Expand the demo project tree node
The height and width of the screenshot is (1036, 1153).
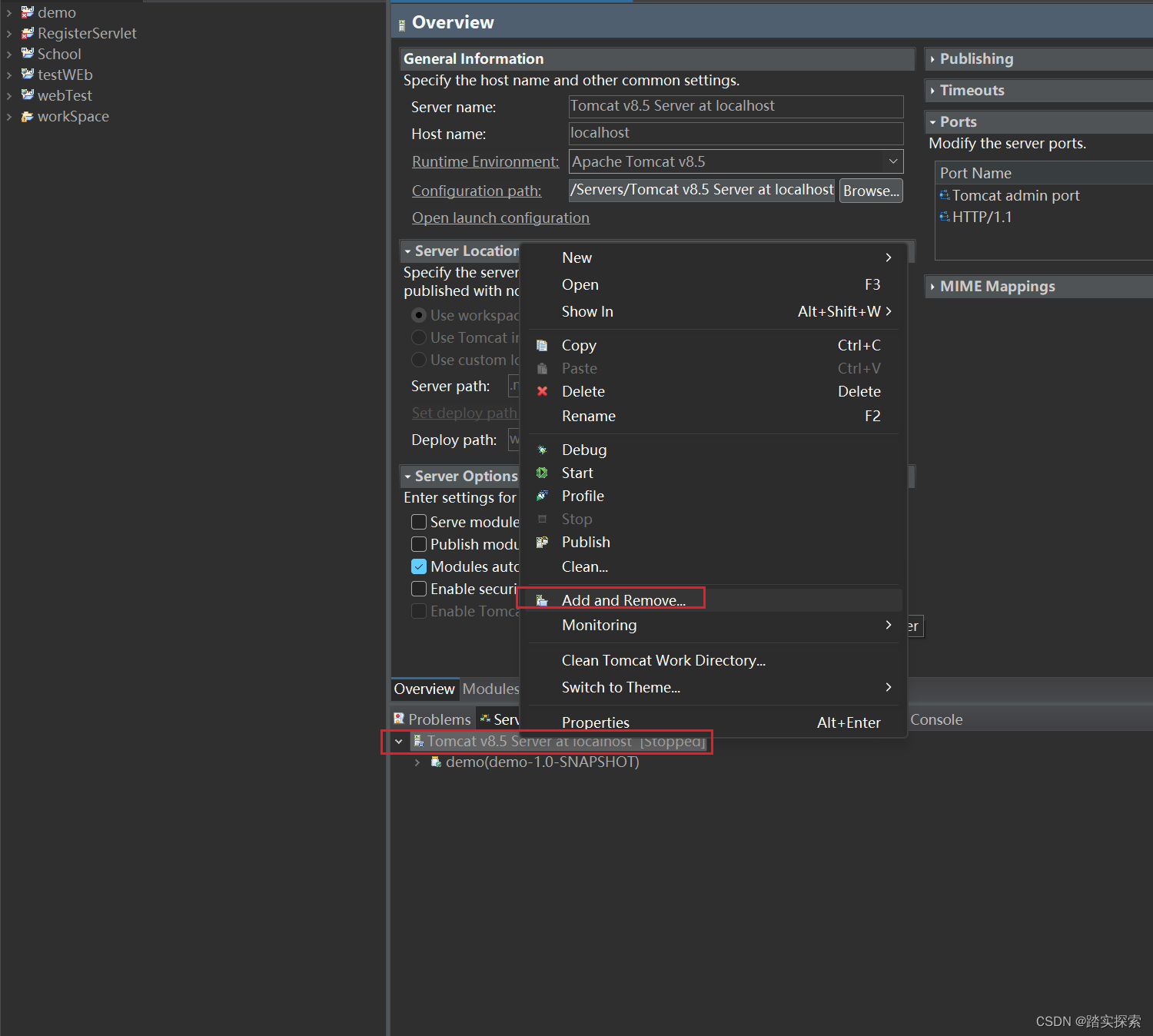9,12
